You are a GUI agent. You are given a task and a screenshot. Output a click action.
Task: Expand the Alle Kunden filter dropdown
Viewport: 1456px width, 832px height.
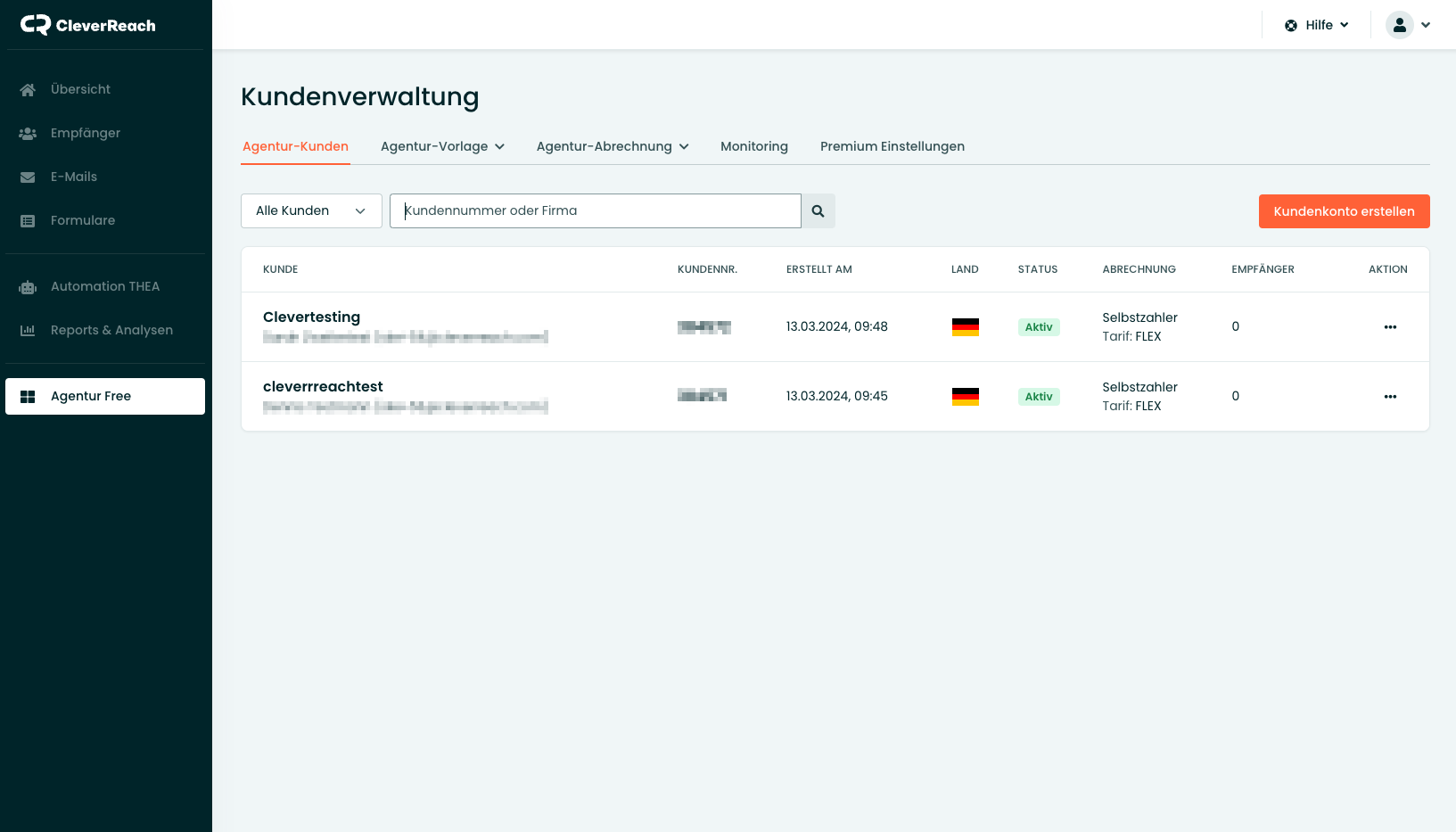(x=311, y=211)
